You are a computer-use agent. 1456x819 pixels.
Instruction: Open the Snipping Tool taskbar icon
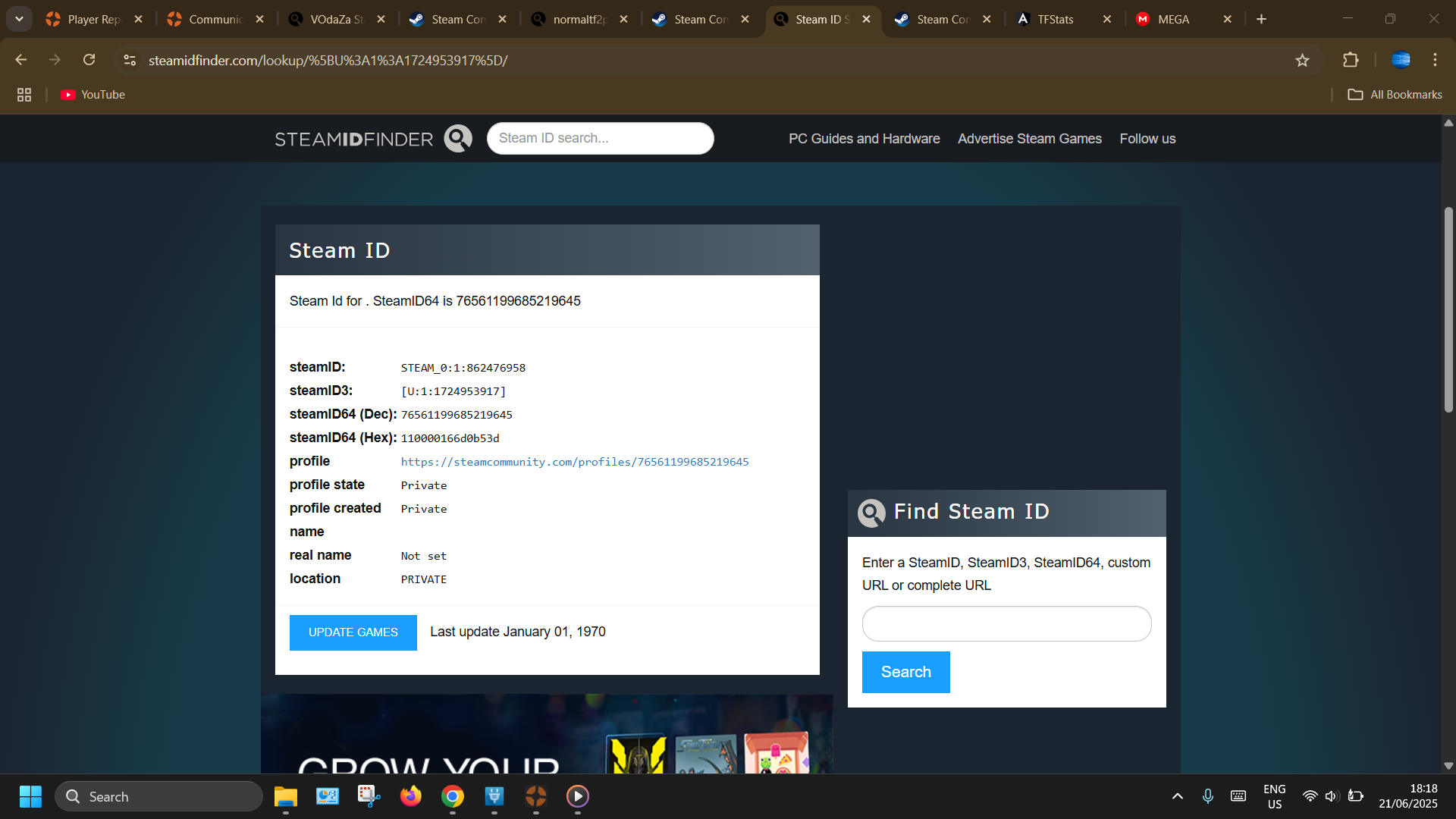(369, 796)
